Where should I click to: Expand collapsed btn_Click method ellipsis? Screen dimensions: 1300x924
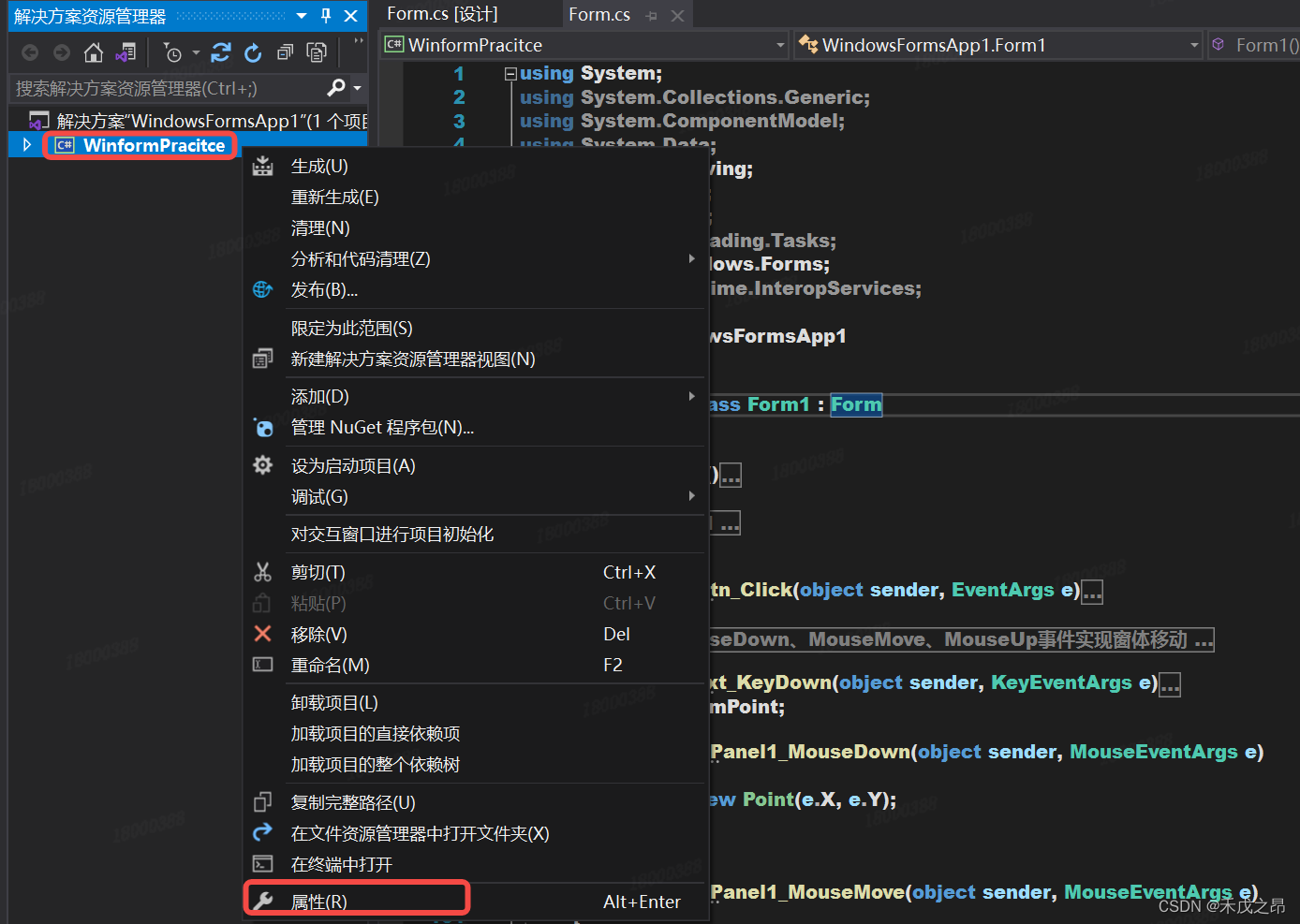1092,592
